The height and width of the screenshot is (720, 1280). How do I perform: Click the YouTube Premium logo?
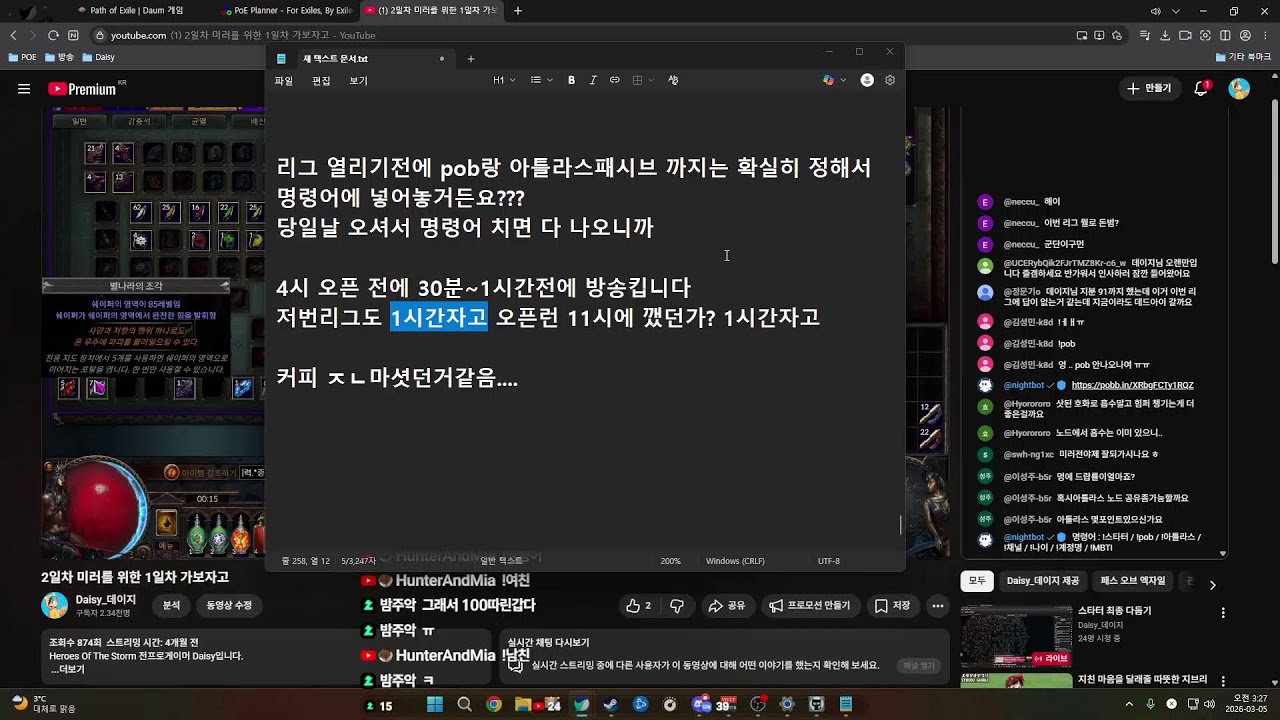[x=82, y=89]
